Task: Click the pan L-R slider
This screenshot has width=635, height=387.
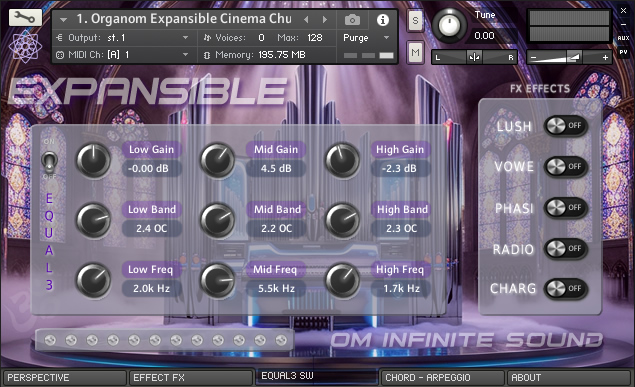Action: click(474, 57)
